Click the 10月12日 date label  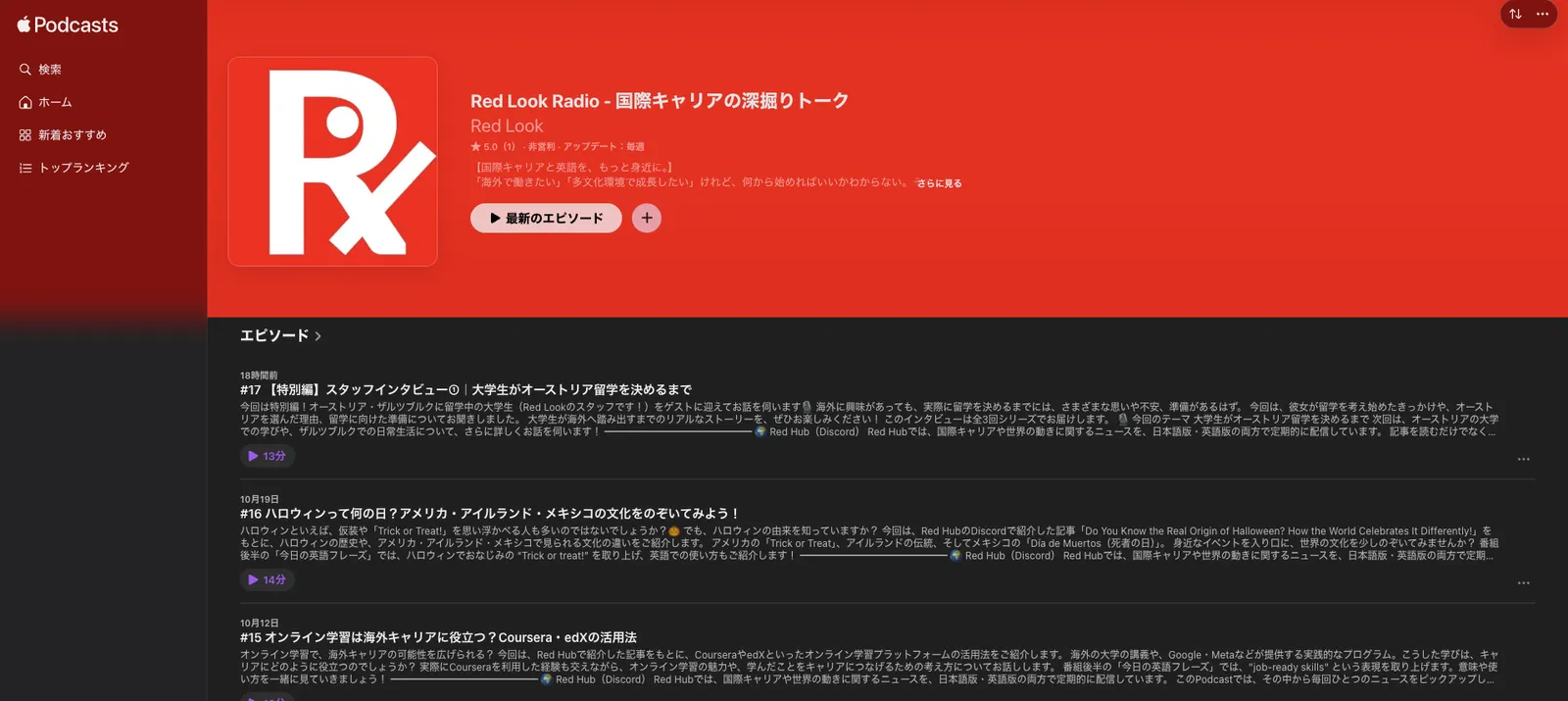pos(260,623)
